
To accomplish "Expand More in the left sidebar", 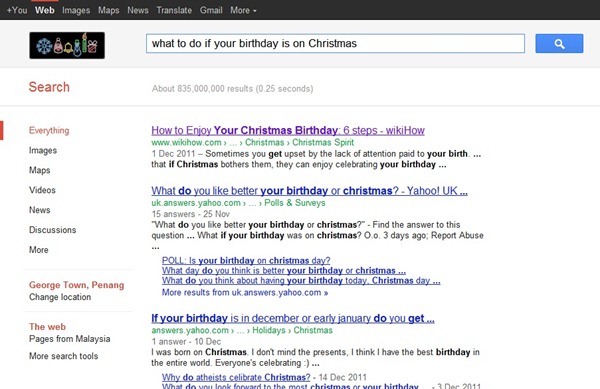I will click(39, 250).
